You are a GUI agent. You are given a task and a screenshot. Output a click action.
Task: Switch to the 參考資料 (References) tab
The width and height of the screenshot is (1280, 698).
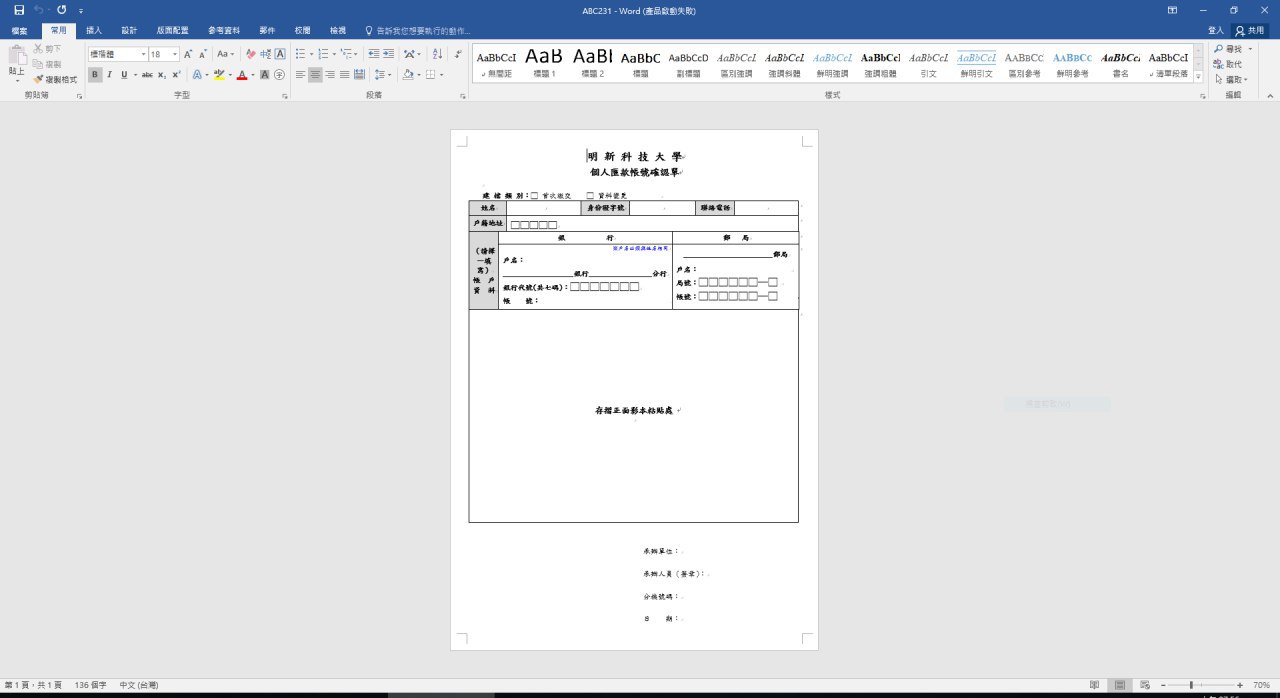(x=223, y=31)
